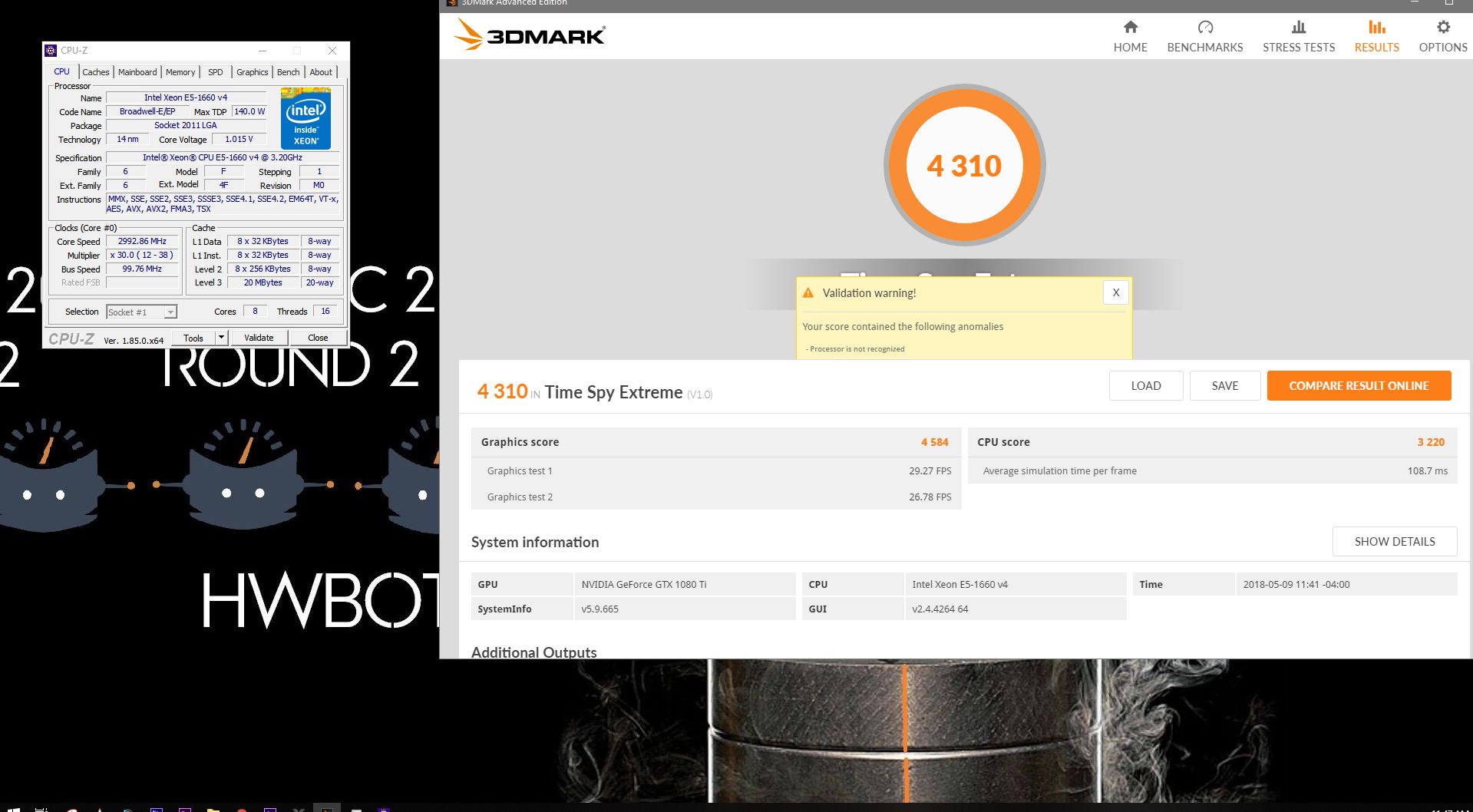Open the BENCHMARKS section in 3DMark
The height and width of the screenshot is (812, 1473).
point(1204,36)
